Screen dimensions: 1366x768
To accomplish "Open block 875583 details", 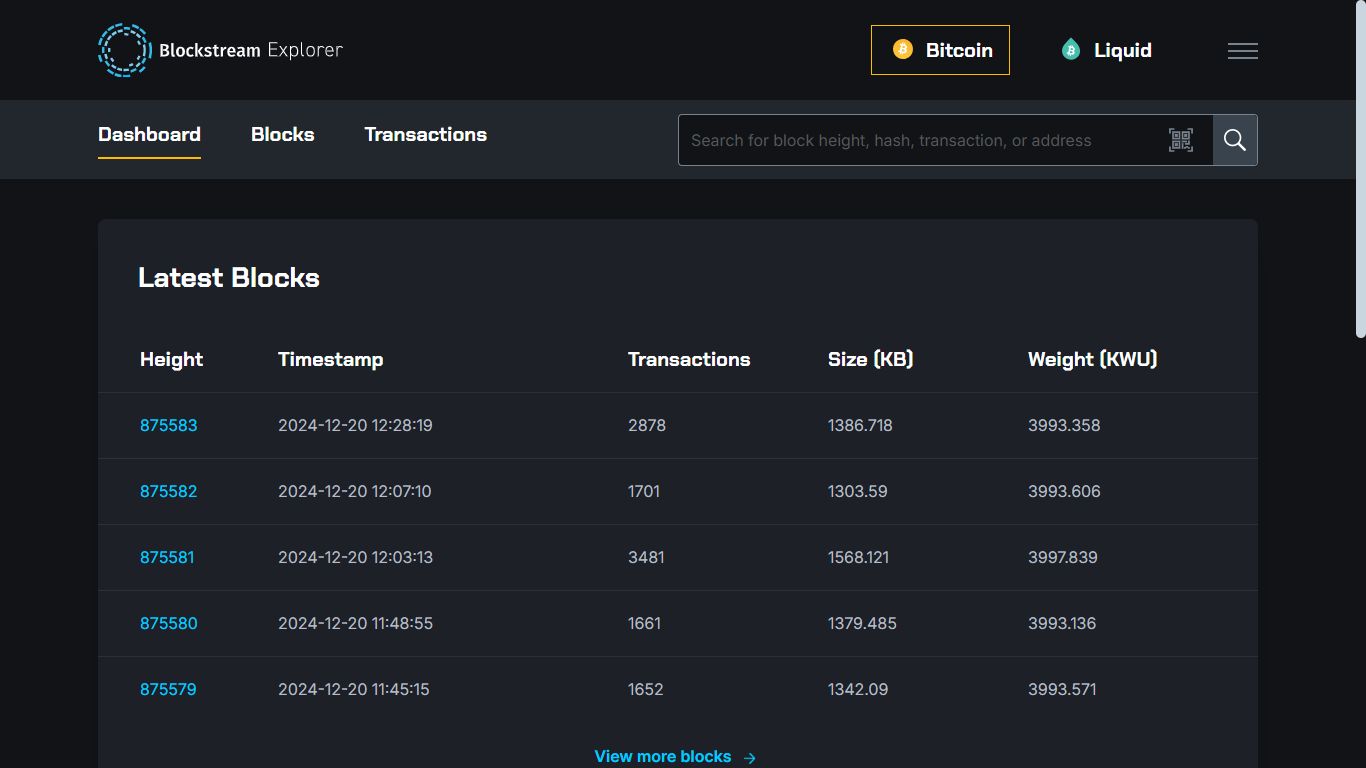I will coord(168,425).
